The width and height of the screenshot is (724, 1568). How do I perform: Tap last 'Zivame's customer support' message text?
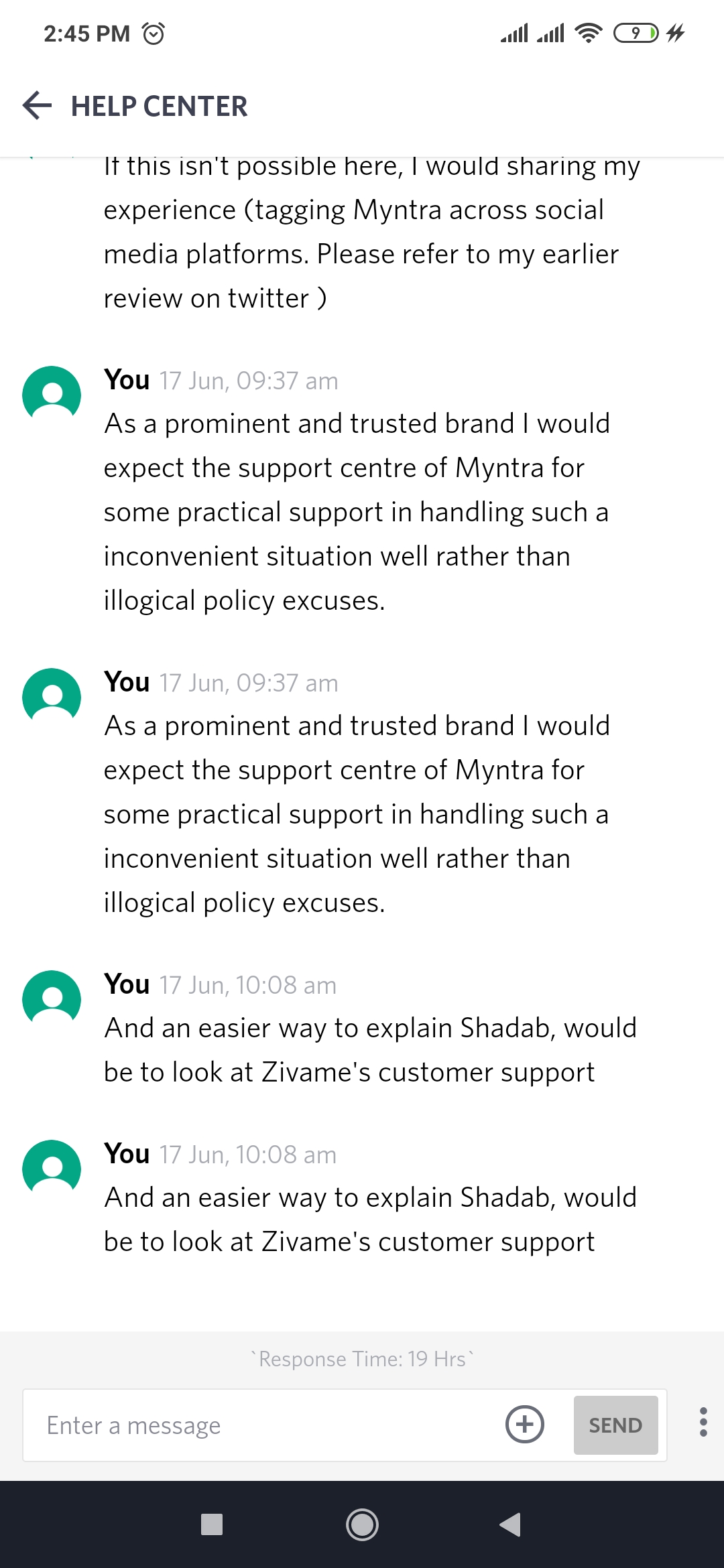[349, 1242]
